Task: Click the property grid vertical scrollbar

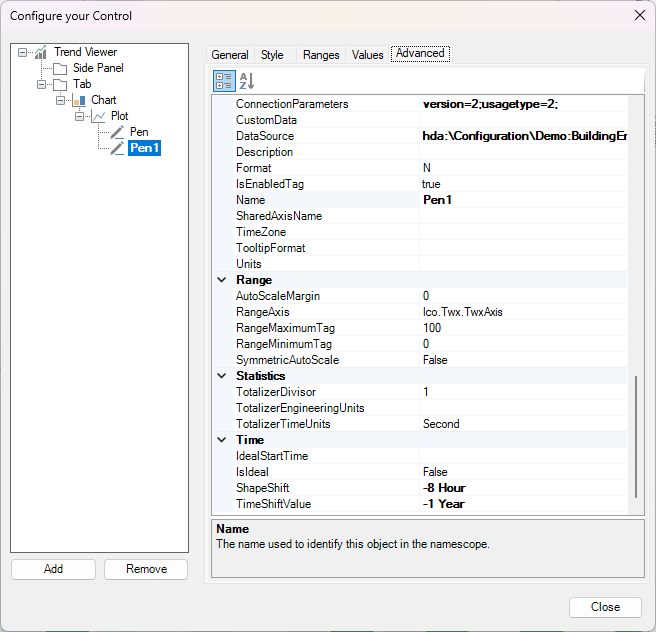Action: point(636,436)
